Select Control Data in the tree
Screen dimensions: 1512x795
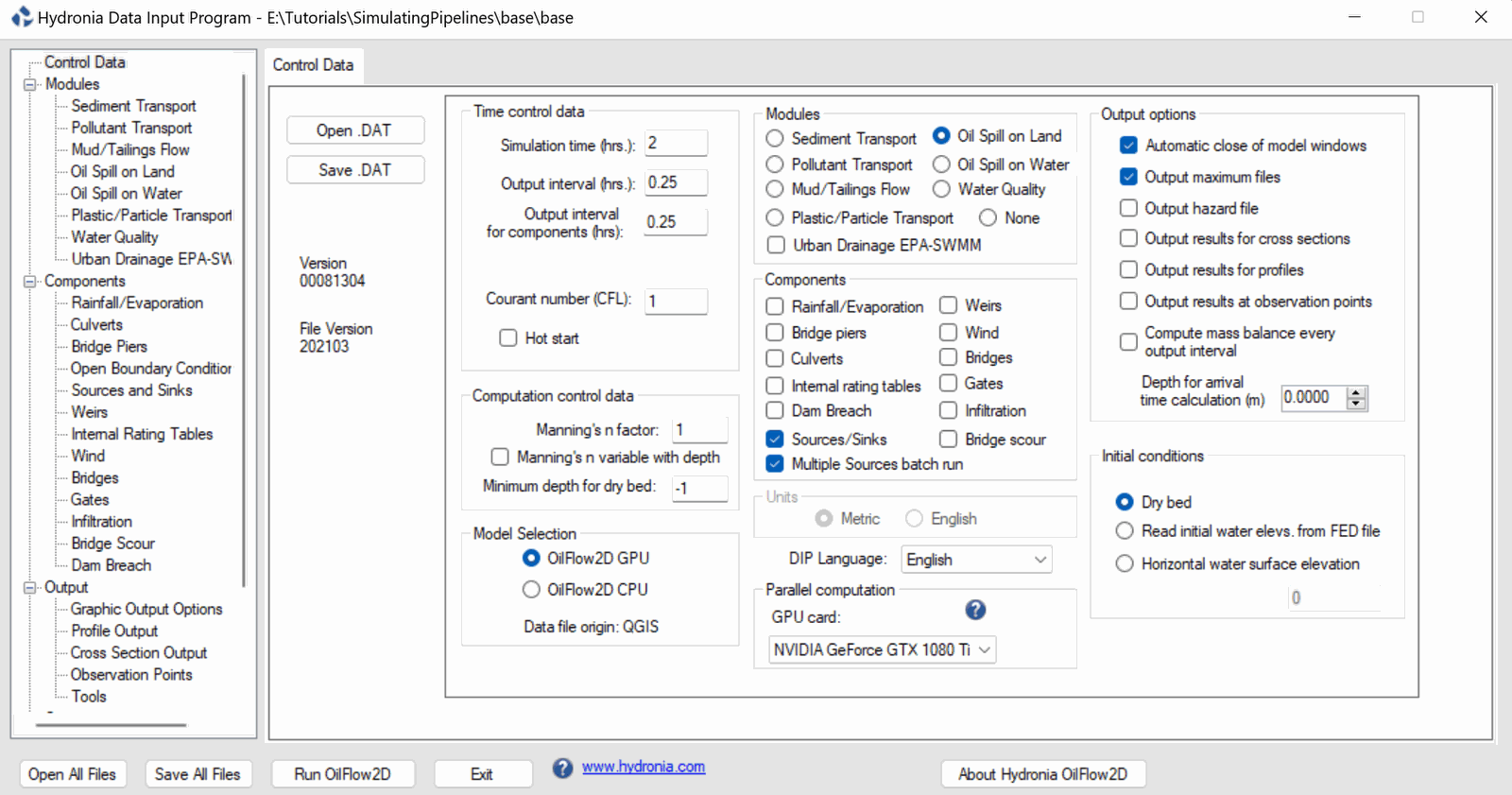point(85,61)
